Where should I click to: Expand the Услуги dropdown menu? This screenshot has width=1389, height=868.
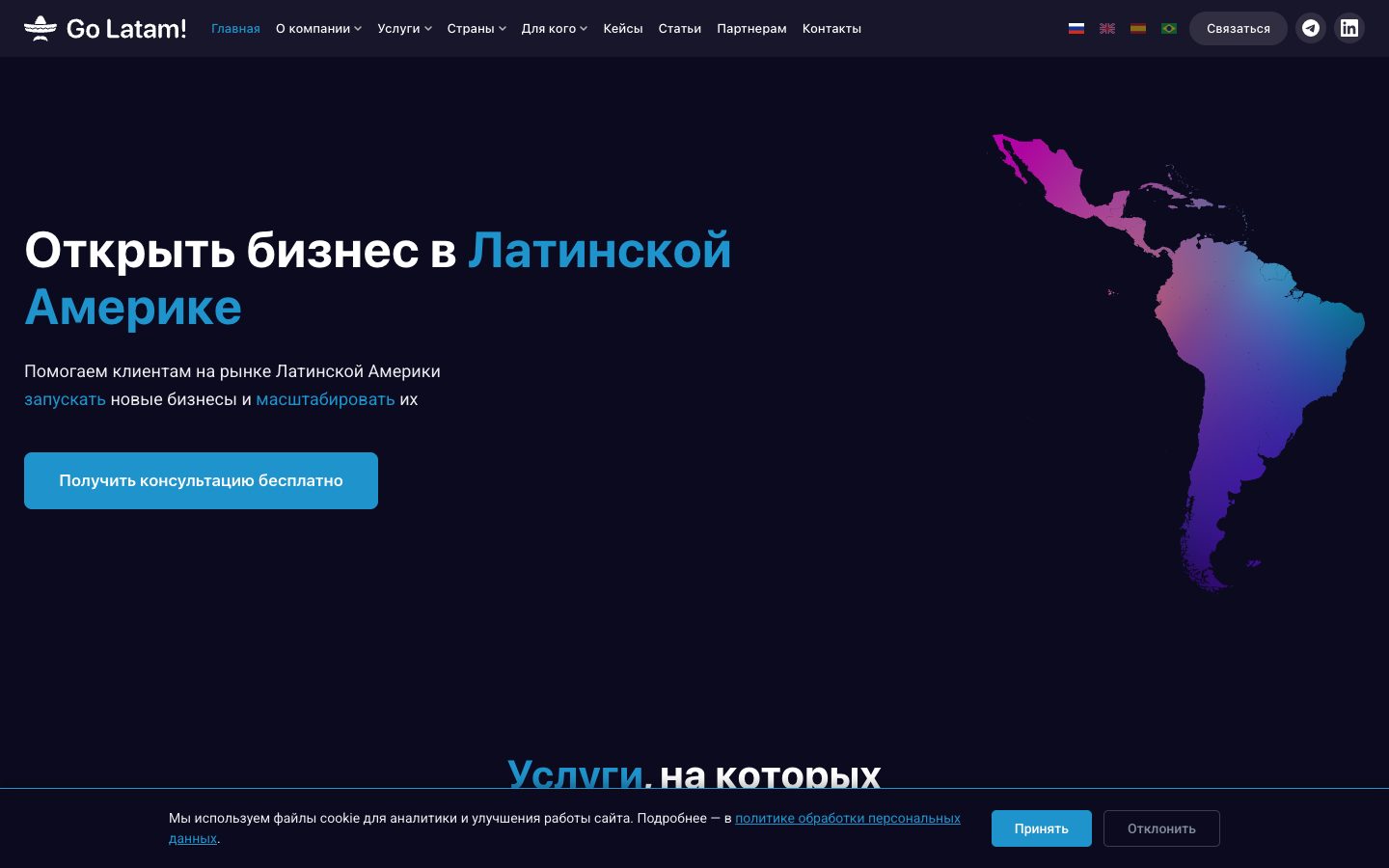(404, 29)
